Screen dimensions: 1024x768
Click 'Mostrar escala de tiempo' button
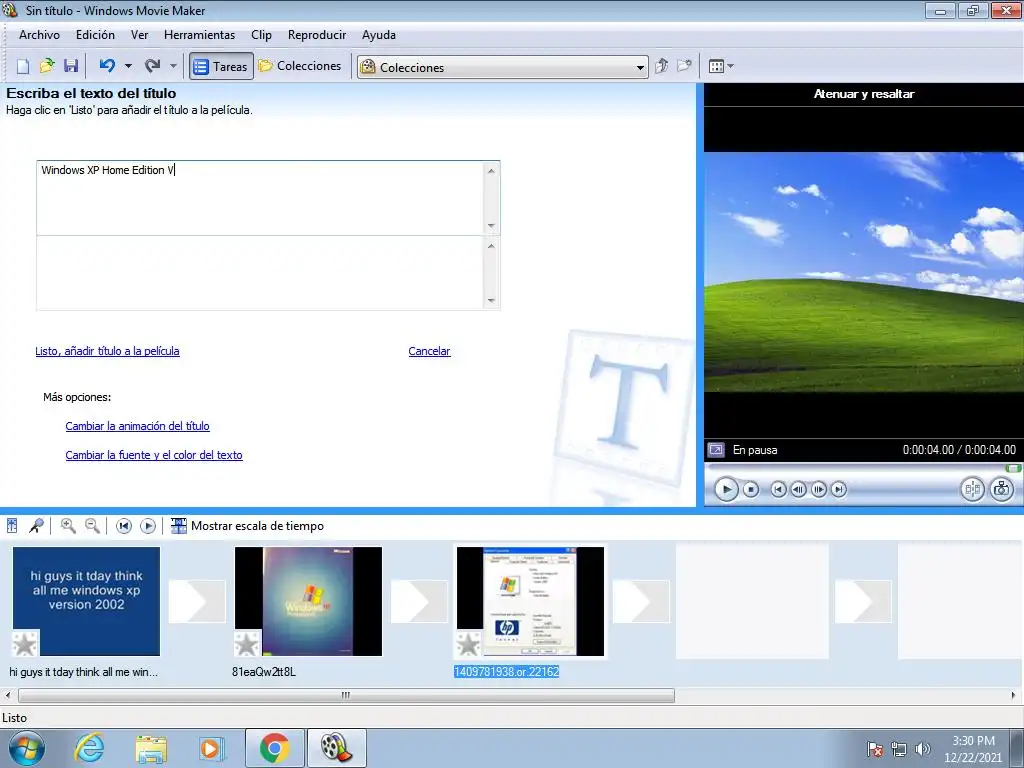(247, 526)
